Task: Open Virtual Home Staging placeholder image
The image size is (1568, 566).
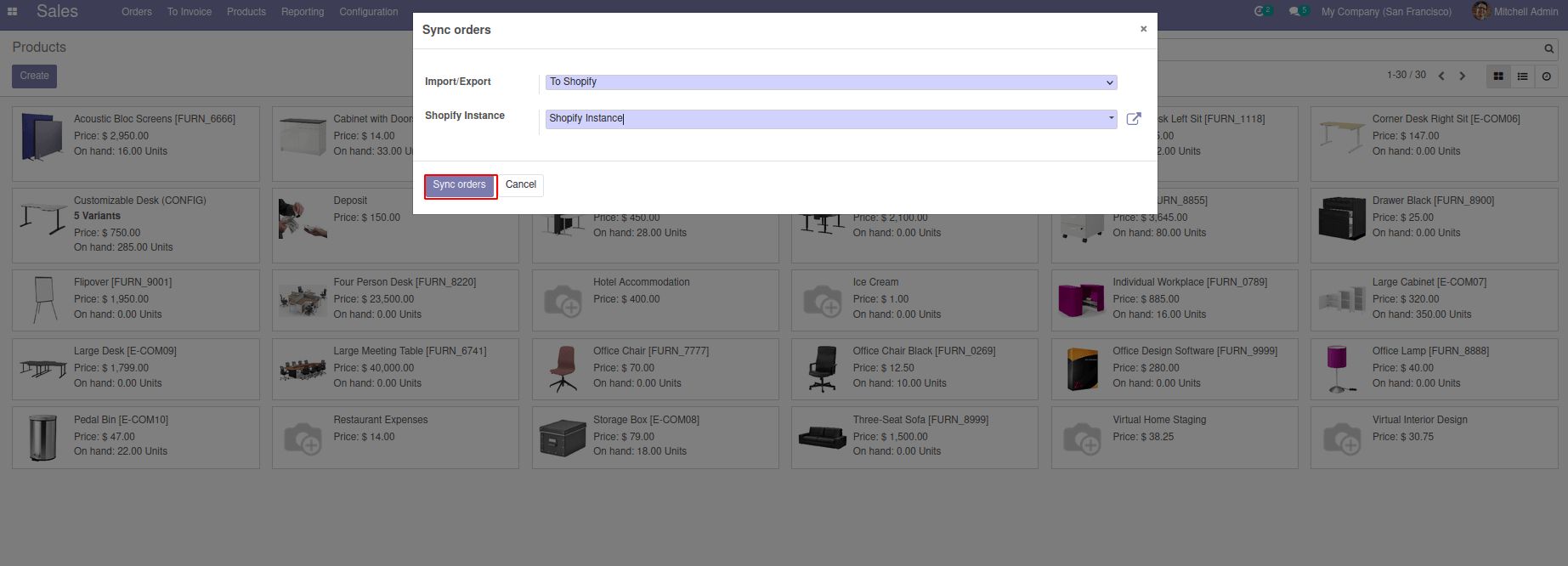Action: 1082,439
